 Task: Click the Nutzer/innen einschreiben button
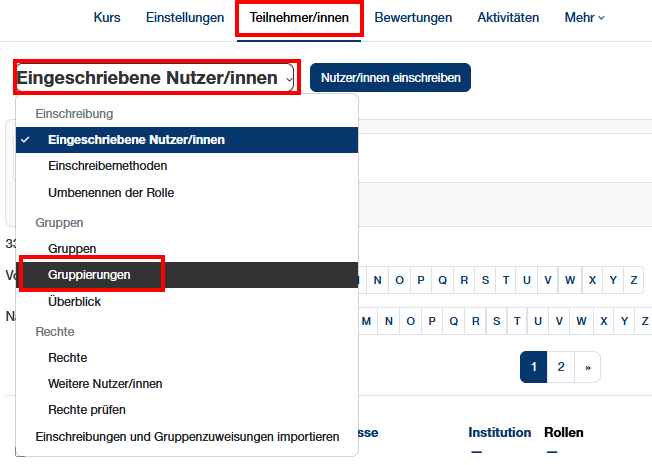pyautogui.click(x=390, y=77)
